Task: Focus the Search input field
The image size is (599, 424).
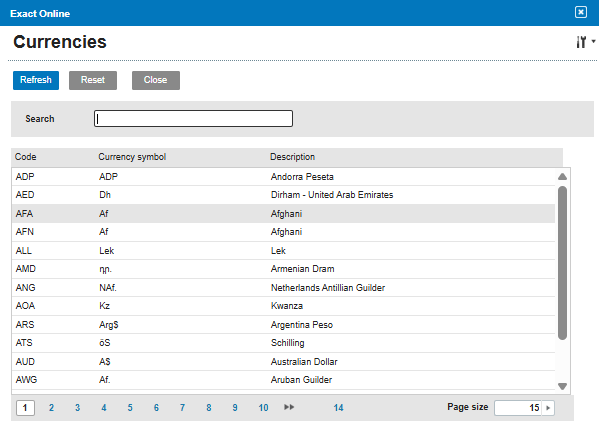Action: pyautogui.click(x=193, y=118)
